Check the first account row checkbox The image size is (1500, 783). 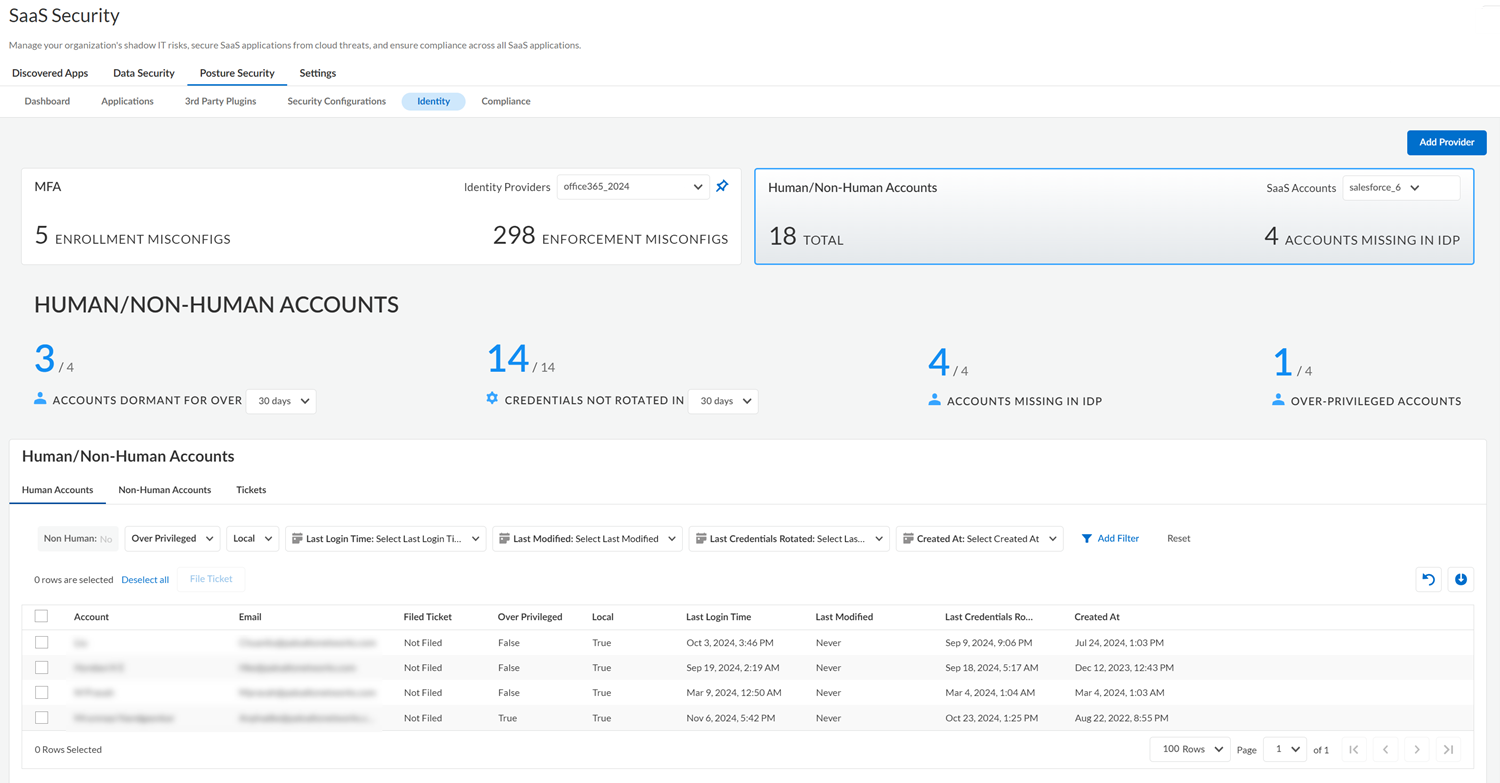click(41, 642)
